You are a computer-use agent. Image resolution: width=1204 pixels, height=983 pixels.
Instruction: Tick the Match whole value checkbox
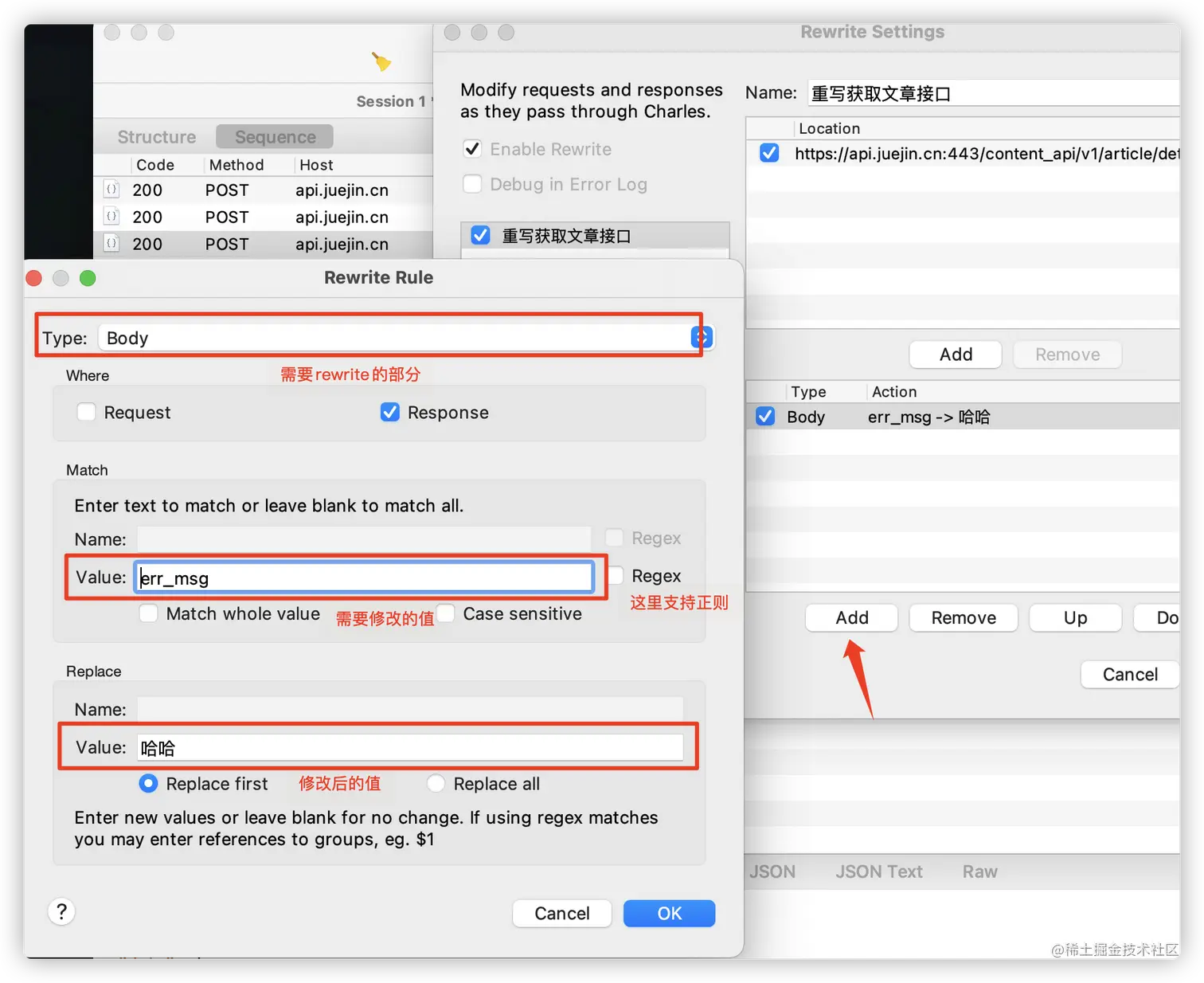pos(148,613)
